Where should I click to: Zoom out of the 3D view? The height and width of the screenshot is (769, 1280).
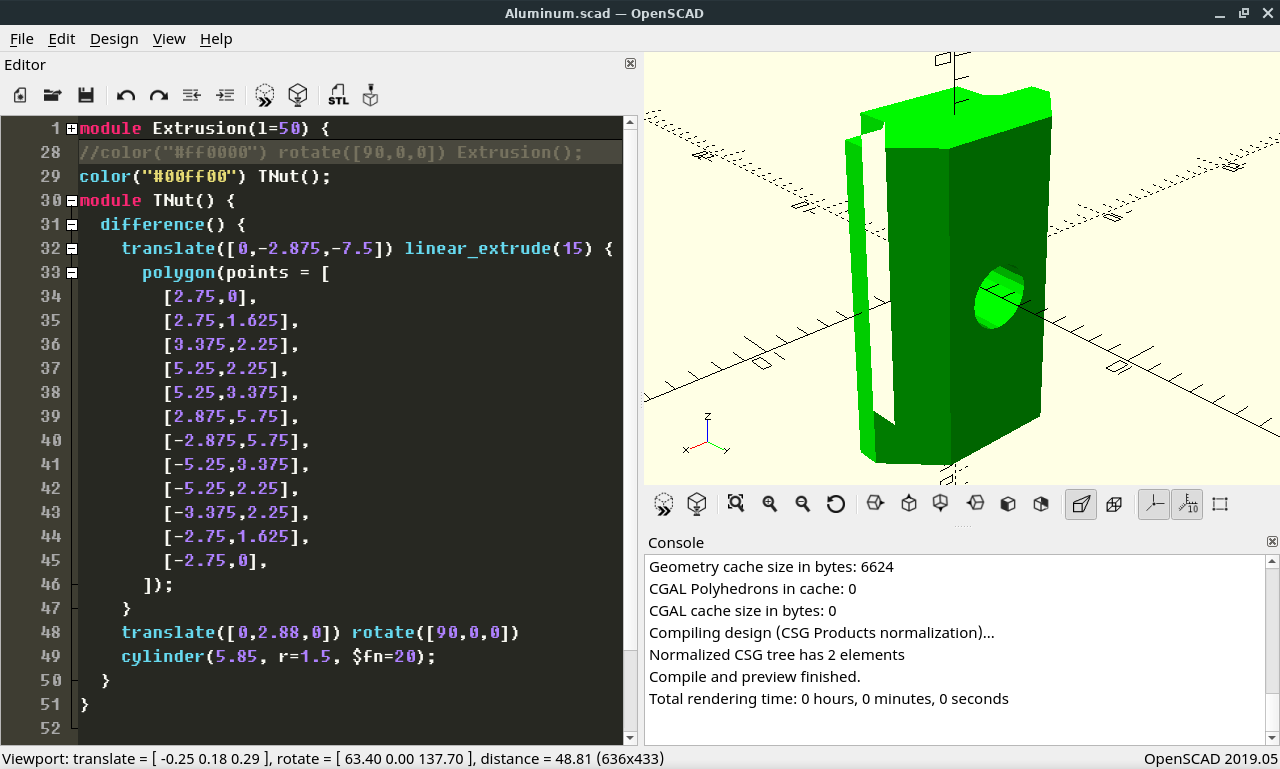coord(803,504)
